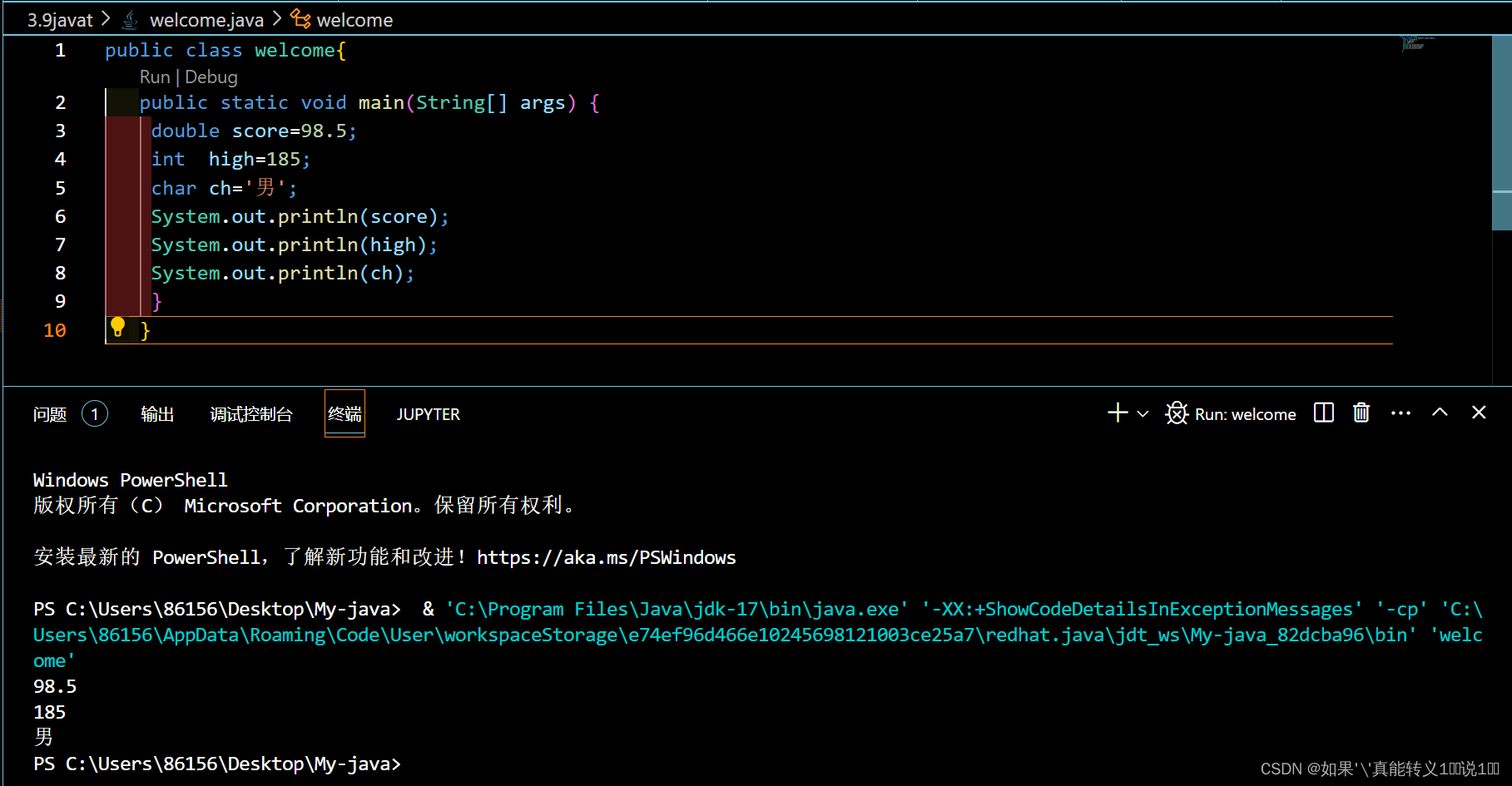Click 'System.out.println(high);' line
The width and height of the screenshot is (1512, 786).
pos(294,245)
